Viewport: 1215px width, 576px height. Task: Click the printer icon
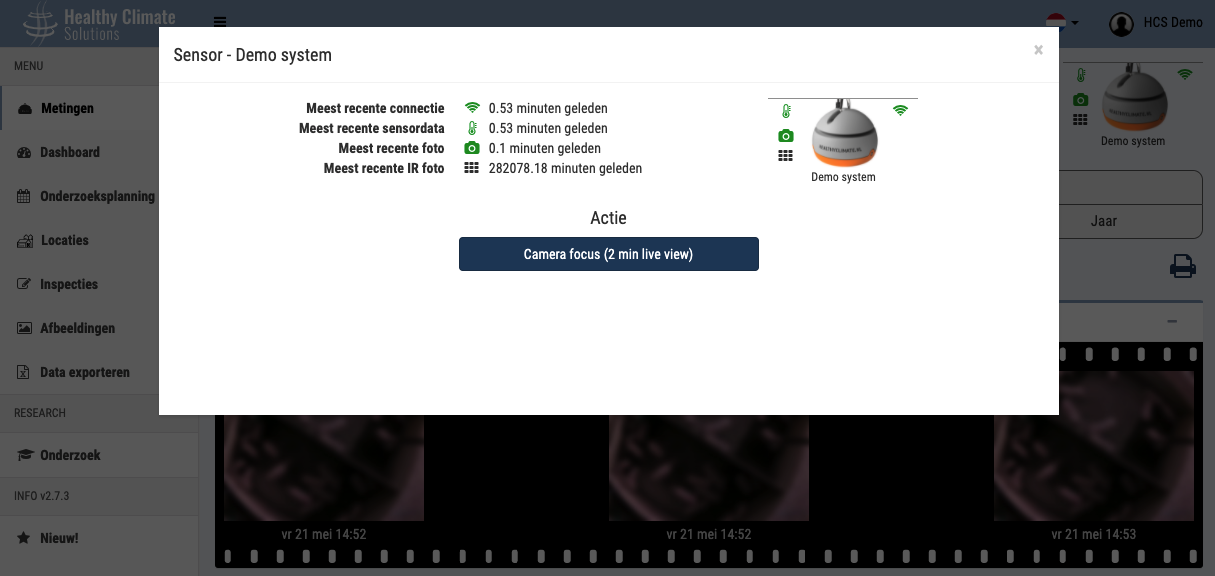pos(1183,266)
